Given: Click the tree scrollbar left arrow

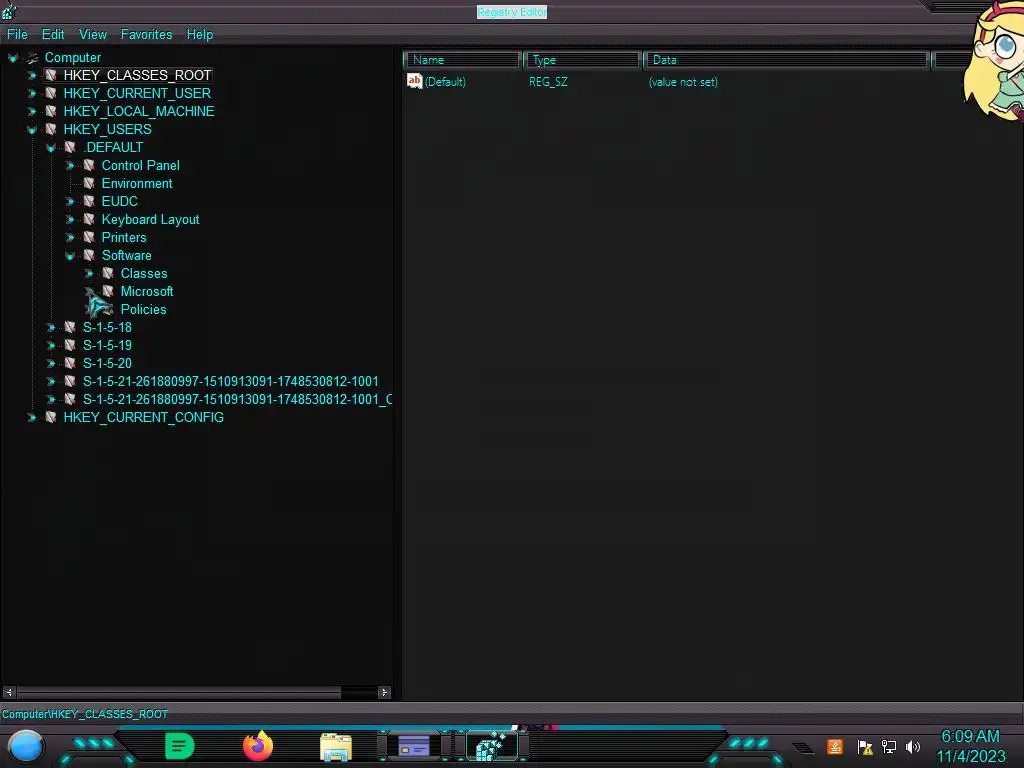Looking at the screenshot, I should [9, 692].
